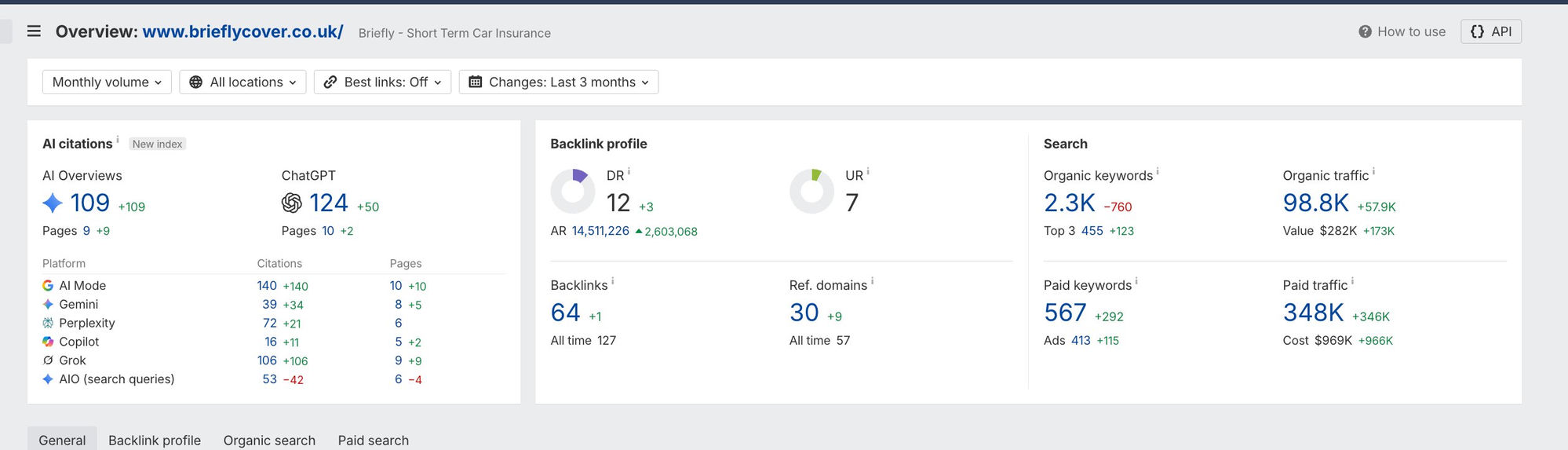Open the Changes: Last 3 months dropdown
The image size is (1568, 450).
click(559, 82)
